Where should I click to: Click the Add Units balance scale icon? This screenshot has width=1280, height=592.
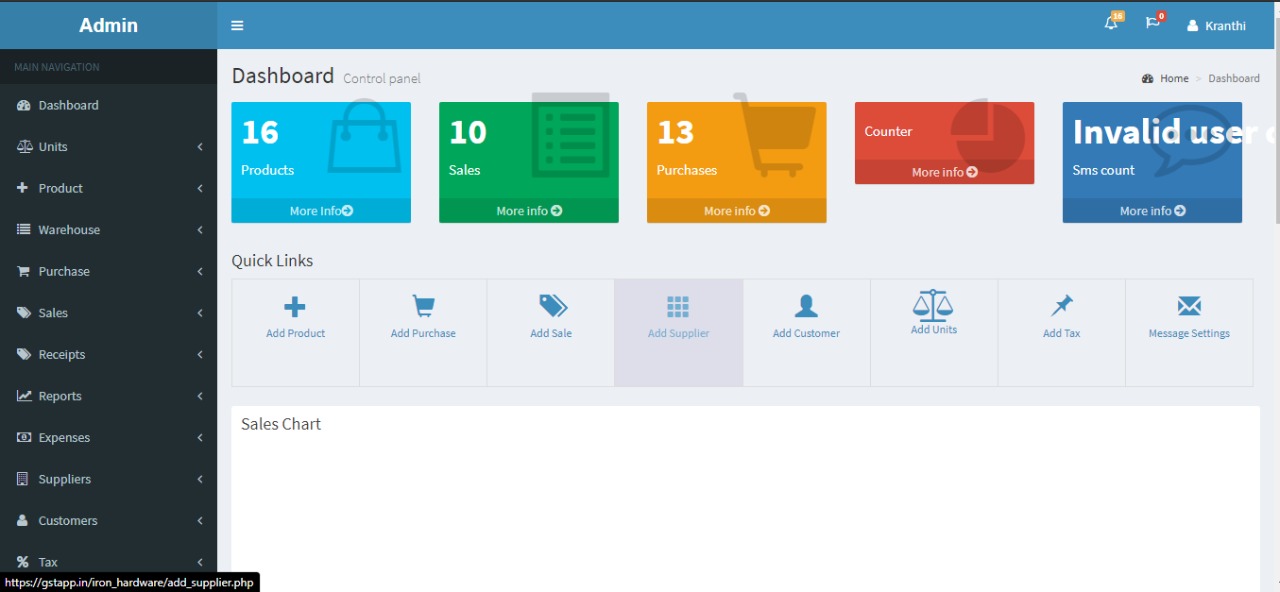[x=933, y=304]
